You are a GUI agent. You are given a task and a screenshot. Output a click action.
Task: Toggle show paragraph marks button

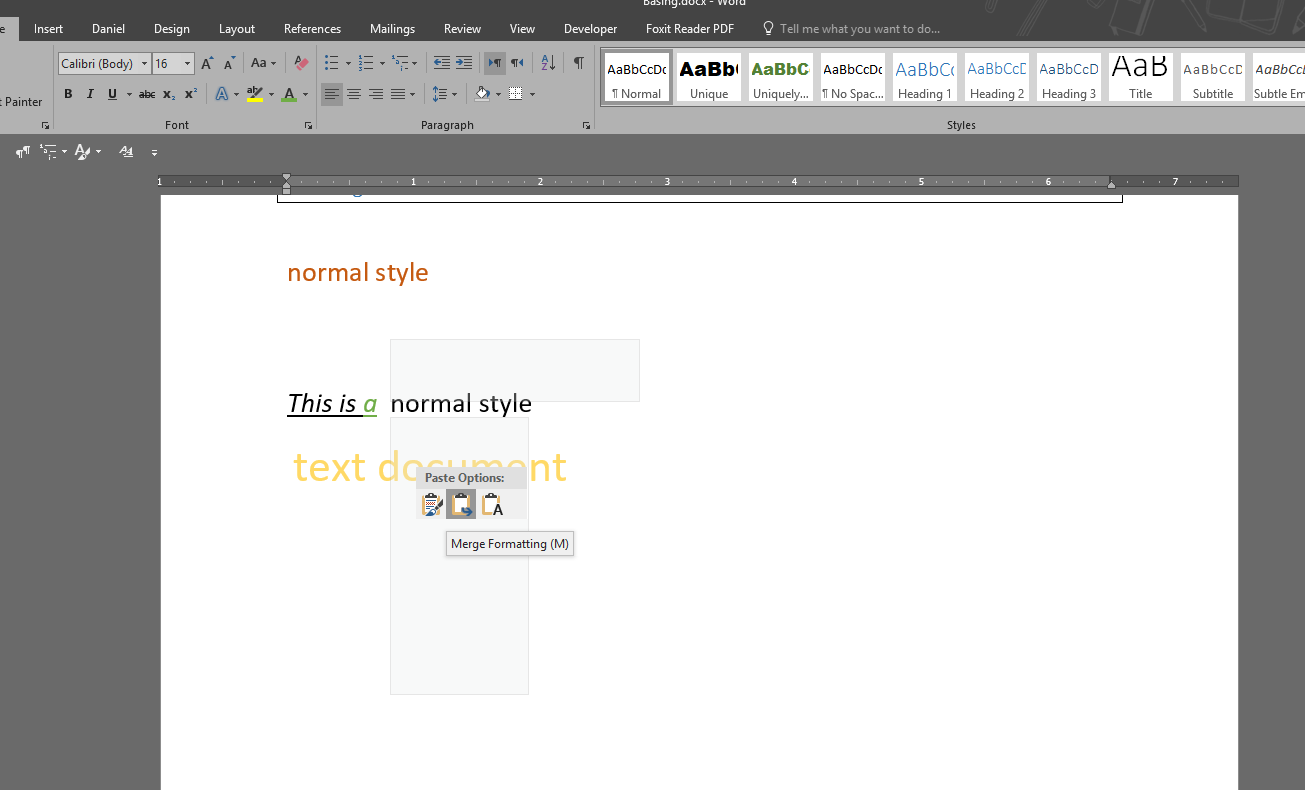(578, 64)
